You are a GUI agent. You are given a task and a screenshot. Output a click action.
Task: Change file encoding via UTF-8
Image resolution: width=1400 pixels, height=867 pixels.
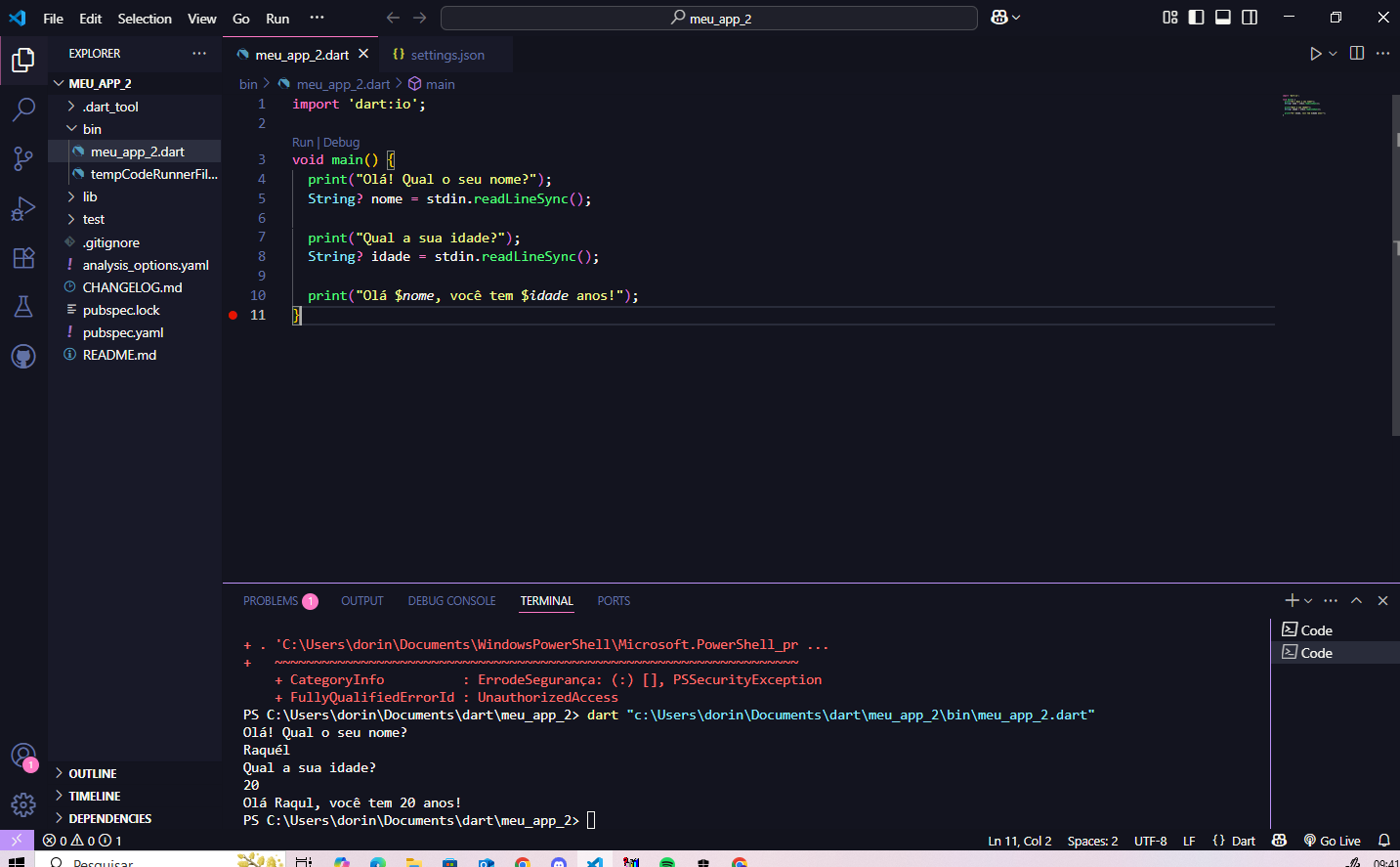1151,841
